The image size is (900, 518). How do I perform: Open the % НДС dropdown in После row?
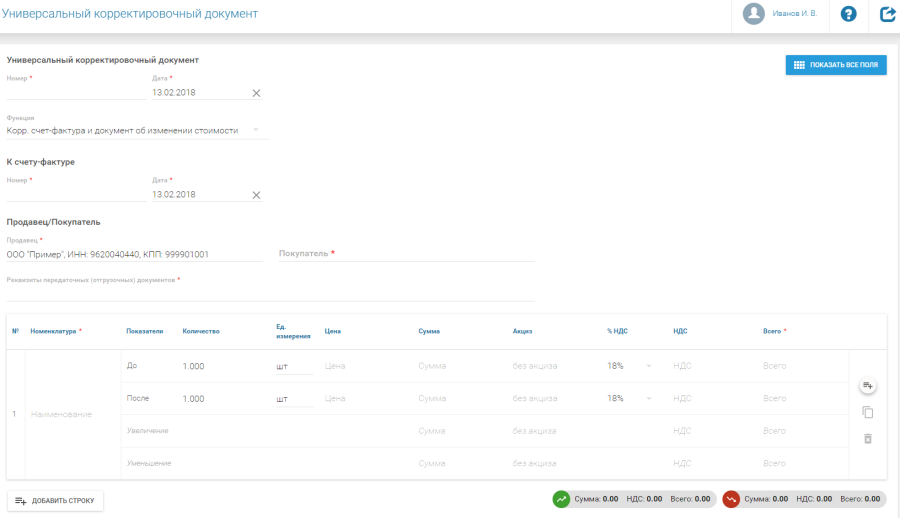[648, 398]
